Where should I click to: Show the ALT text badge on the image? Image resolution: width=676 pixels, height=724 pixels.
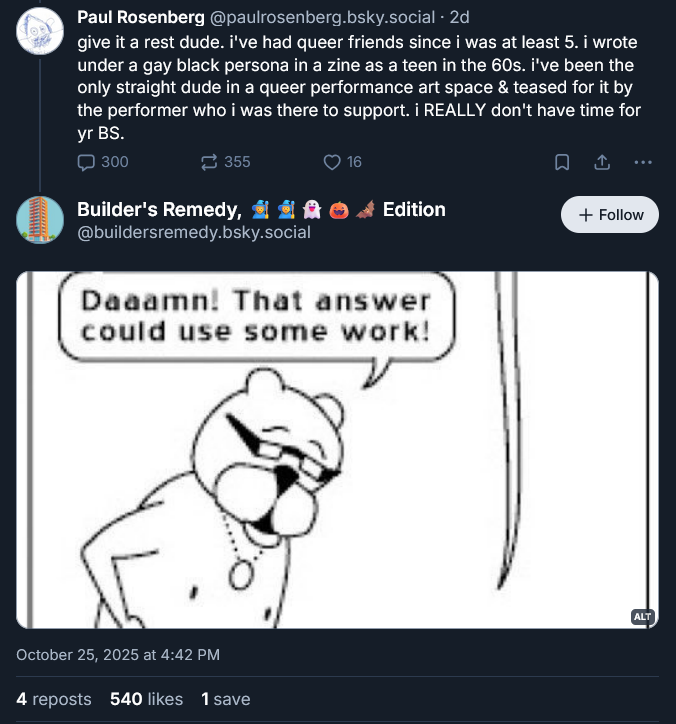[642, 617]
